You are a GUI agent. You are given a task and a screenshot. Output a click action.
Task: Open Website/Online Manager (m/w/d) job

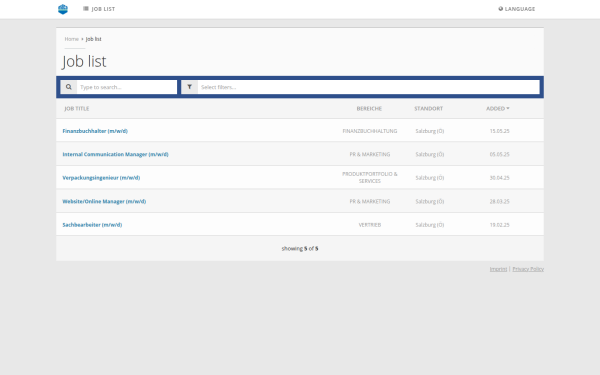pyautogui.click(x=104, y=201)
